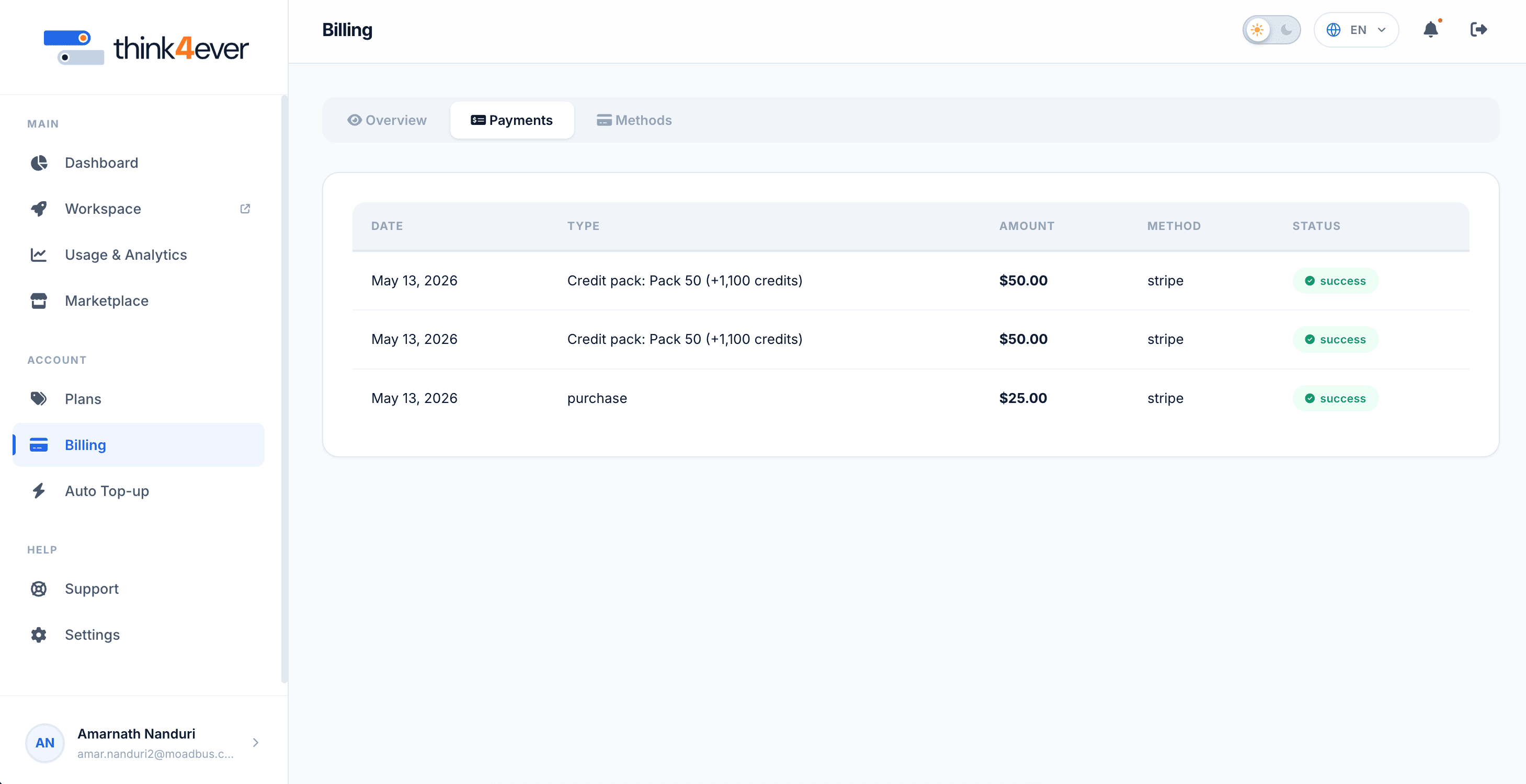Open the Auto Top-up page
The width and height of the screenshot is (1526, 784).
point(138,491)
